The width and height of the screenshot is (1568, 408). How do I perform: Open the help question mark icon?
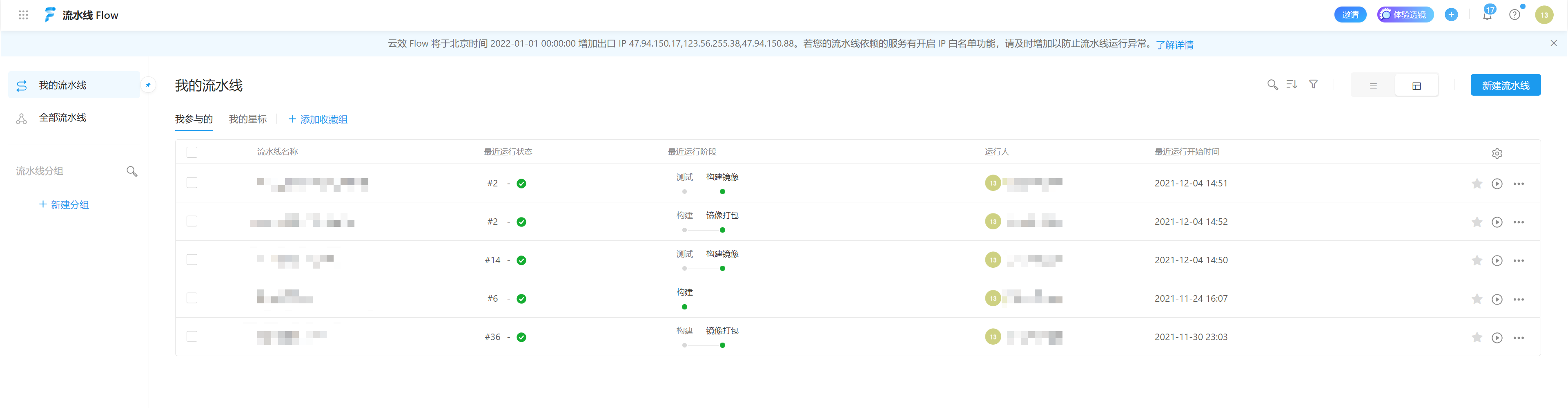coord(1515,15)
